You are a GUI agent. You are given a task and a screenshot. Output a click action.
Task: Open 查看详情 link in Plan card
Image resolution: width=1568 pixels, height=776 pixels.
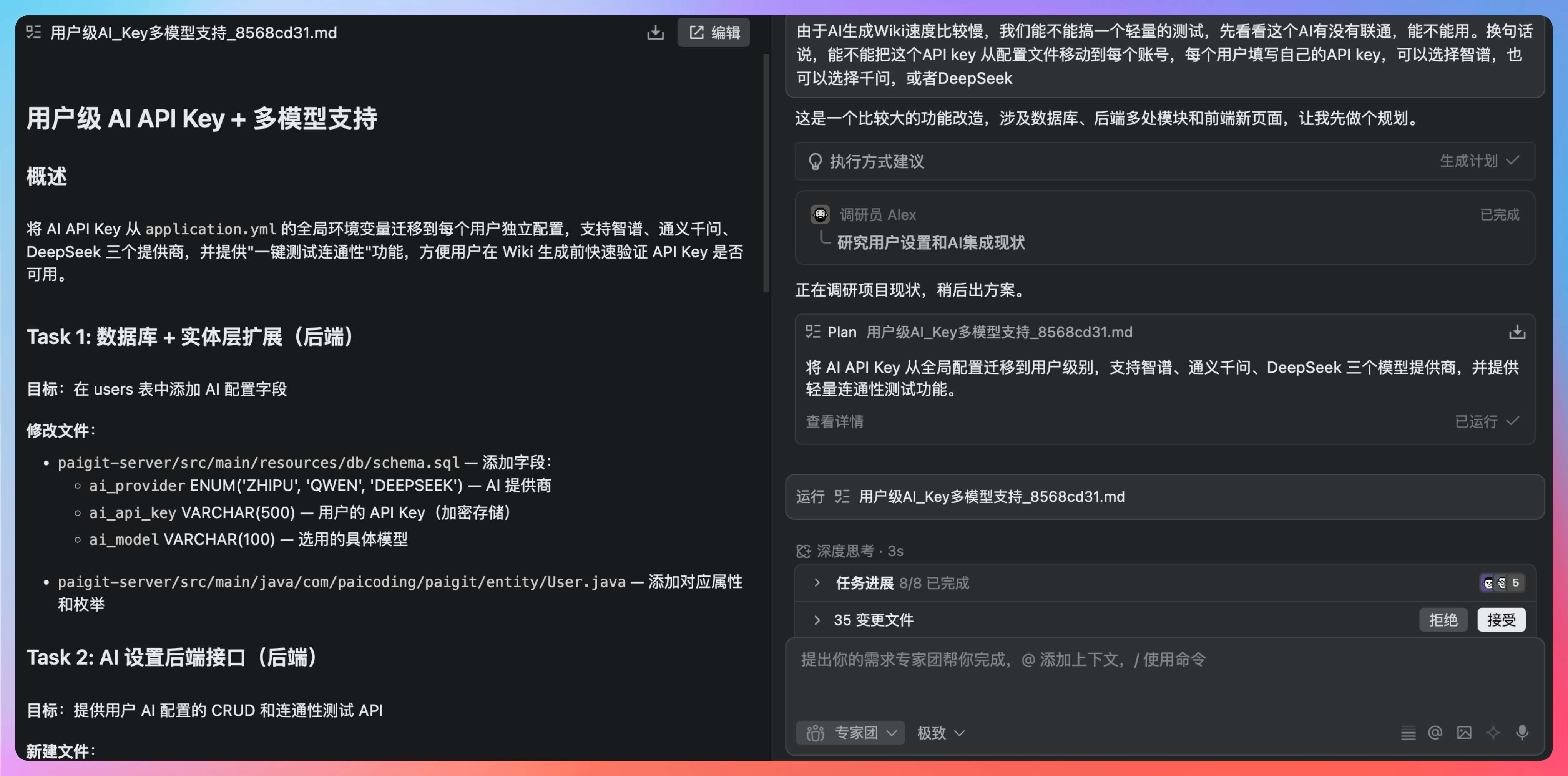click(834, 421)
